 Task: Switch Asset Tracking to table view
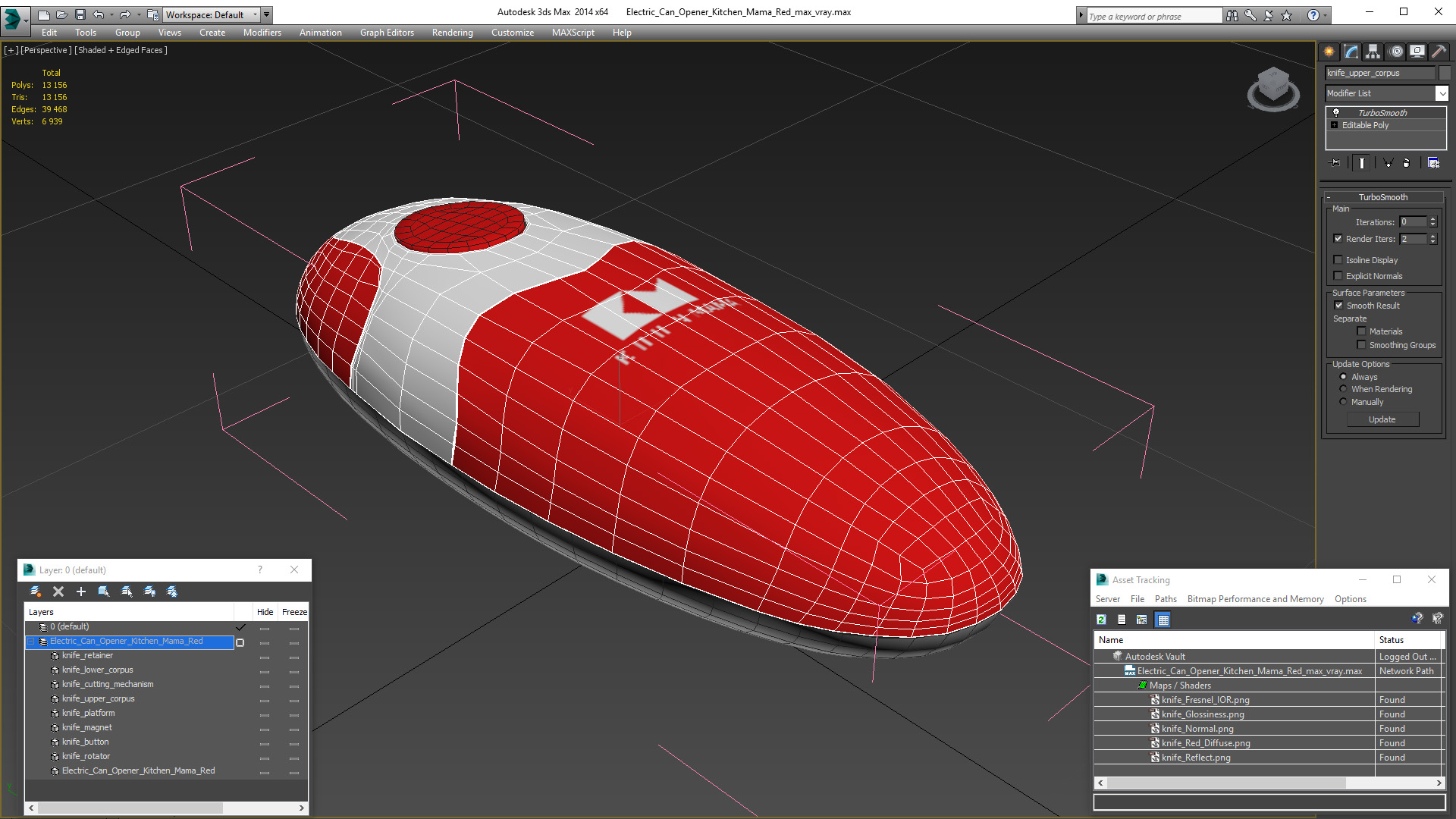coord(1163,620)
